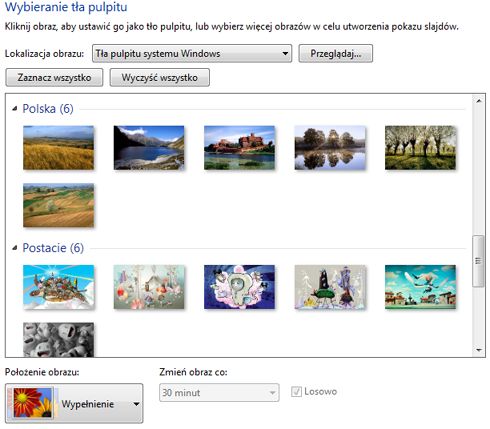
Task: Select the trees reflected in pond wallpaper
Action: (x=330, y=148)
